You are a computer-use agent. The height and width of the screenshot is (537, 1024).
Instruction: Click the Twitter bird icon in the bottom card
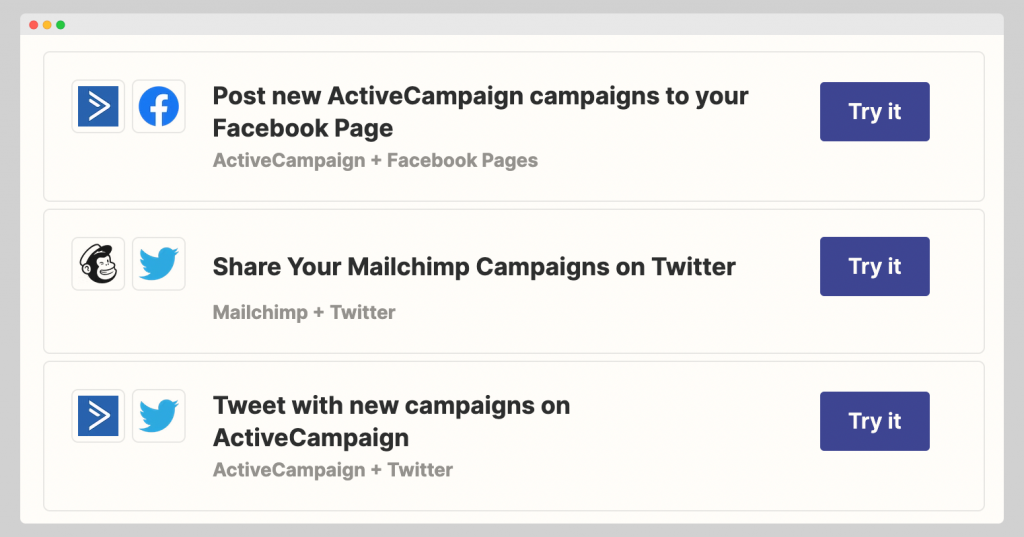[x=159, y=416]
